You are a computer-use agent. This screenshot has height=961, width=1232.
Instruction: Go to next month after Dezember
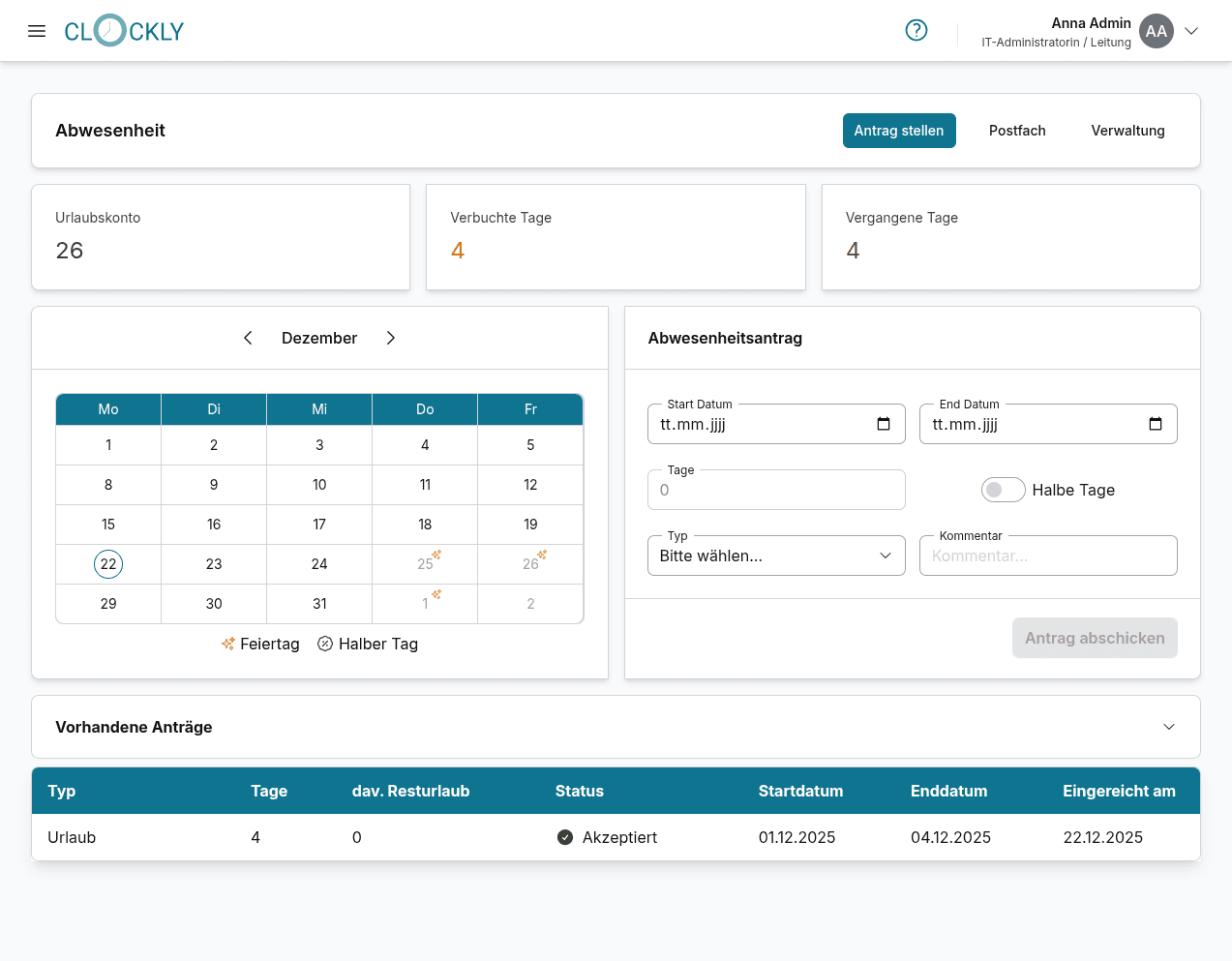pos(391,338)
